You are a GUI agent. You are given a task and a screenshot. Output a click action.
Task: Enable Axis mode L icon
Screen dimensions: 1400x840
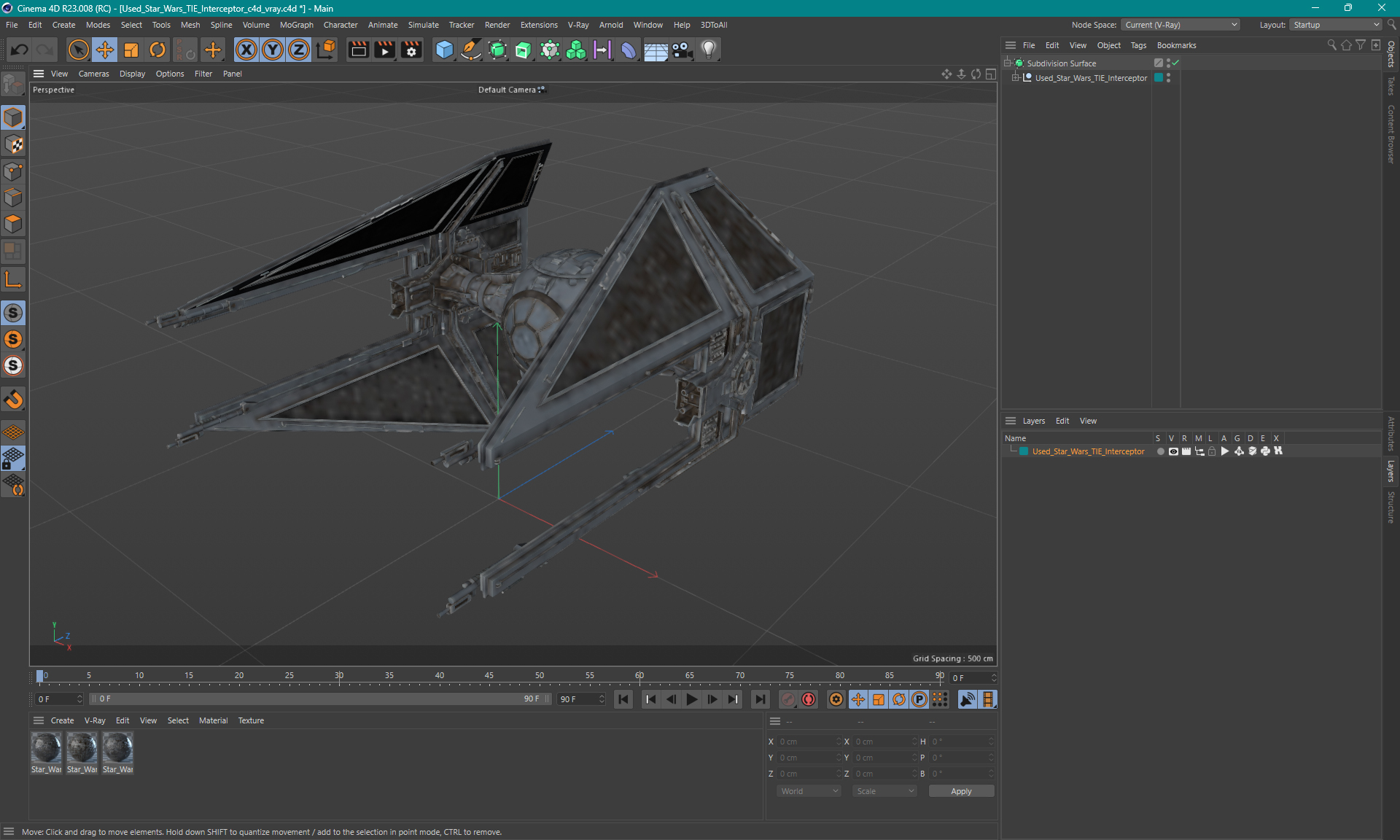[13, 279]
